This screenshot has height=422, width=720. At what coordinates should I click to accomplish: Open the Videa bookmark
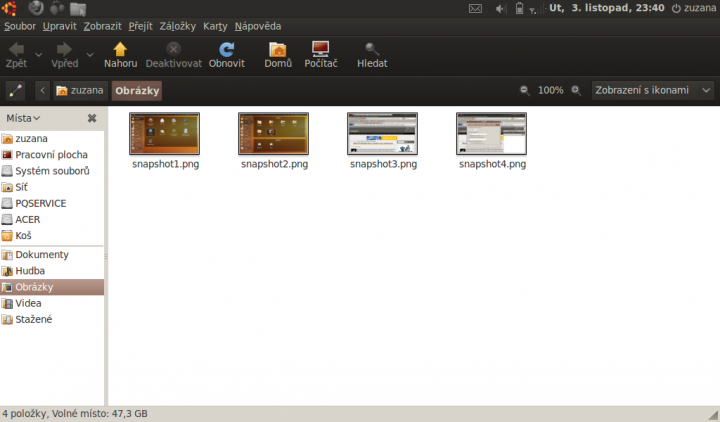click(x=52, y=303)
